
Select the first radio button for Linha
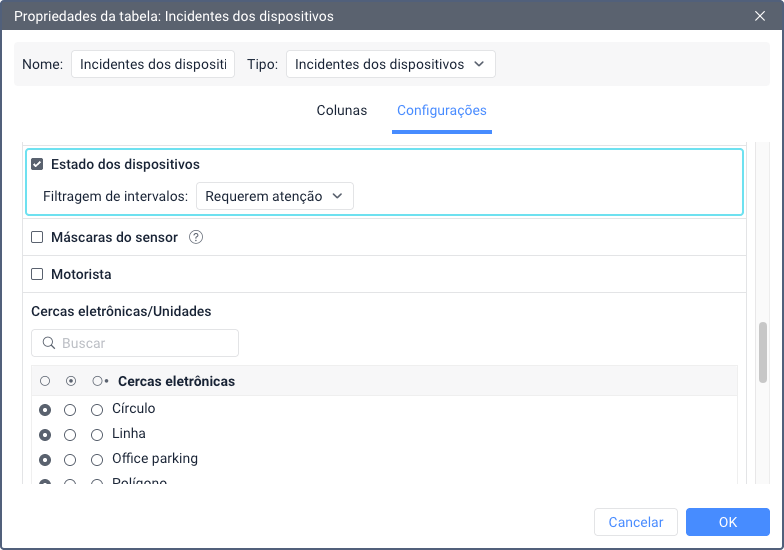(x=45, y=434)
